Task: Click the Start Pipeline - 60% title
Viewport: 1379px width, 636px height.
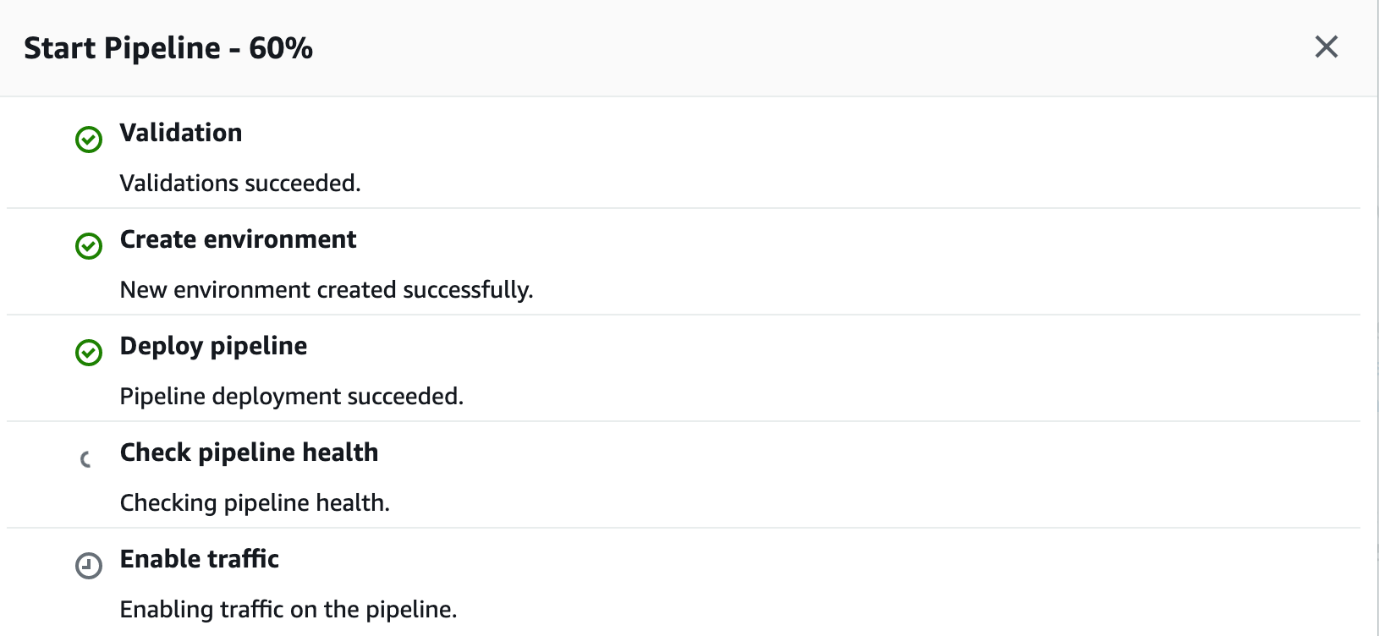Action: (x=168, y=48)
